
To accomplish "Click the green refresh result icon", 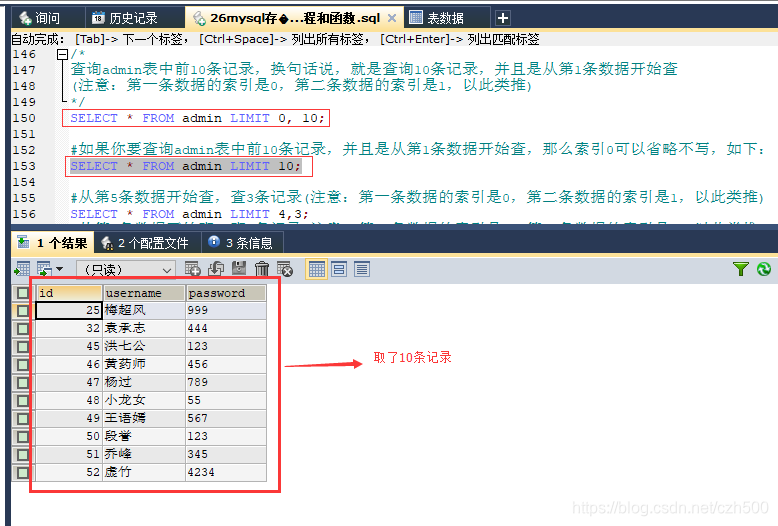I will pos(764,269).
